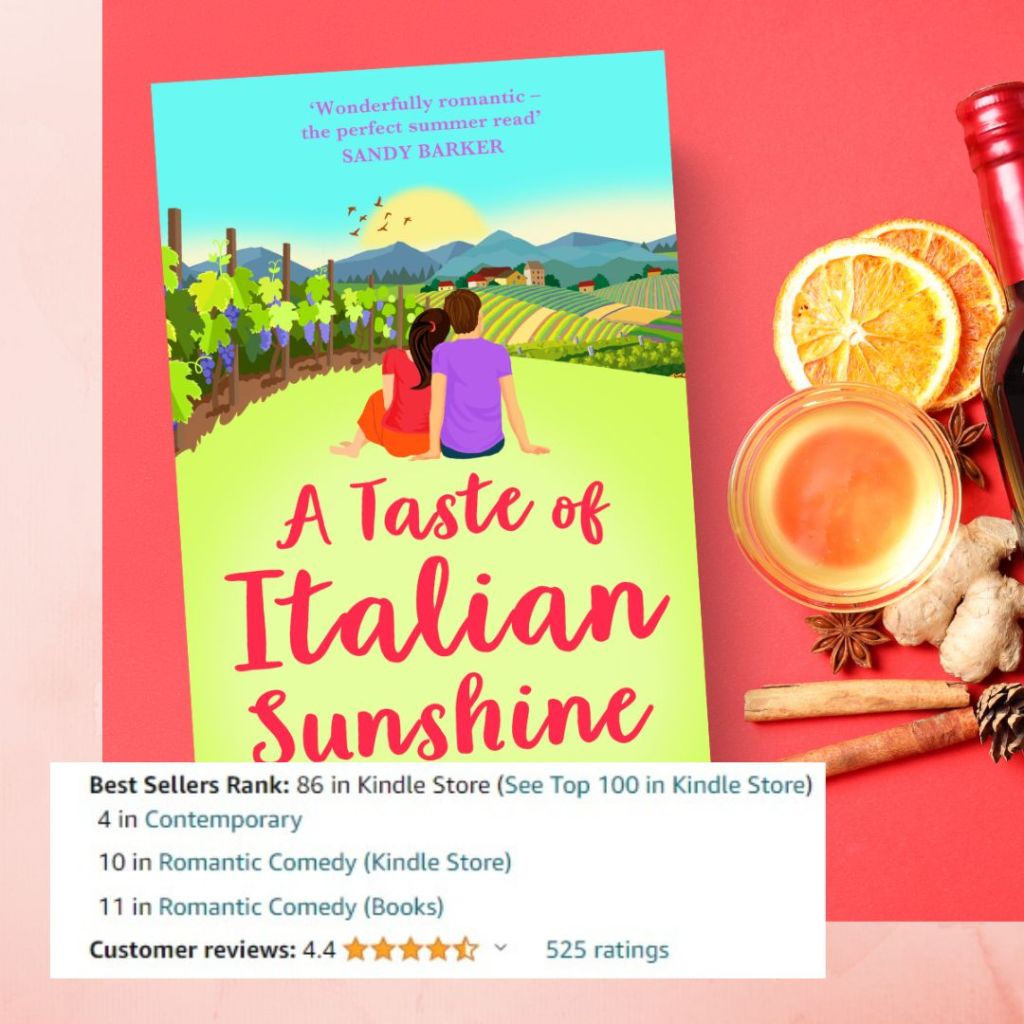The width and height of the screenshot is (1024, 1024).
Task: View the 525 ratings link
Action: click(x=607, y=950)
